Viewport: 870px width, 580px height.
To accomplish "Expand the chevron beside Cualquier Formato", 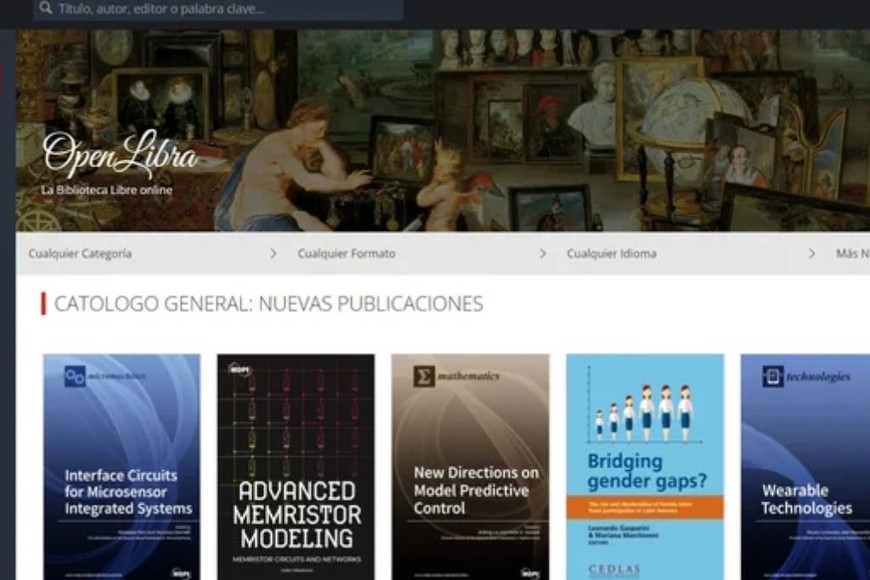I will pos(543,254).
